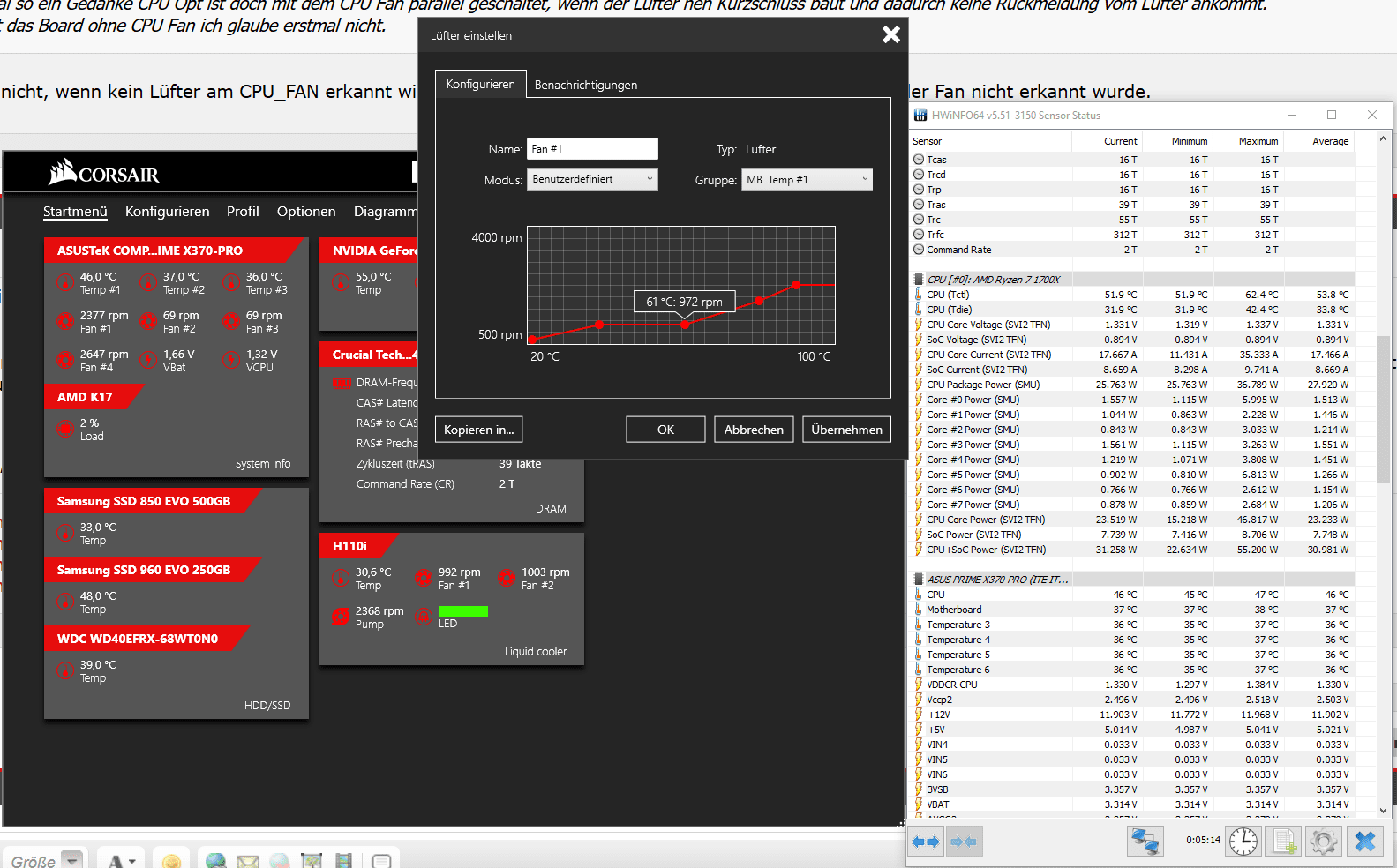Click the AMD K17 Load icon
This screenshot has height=868, width=1397.
pos(64,429)
